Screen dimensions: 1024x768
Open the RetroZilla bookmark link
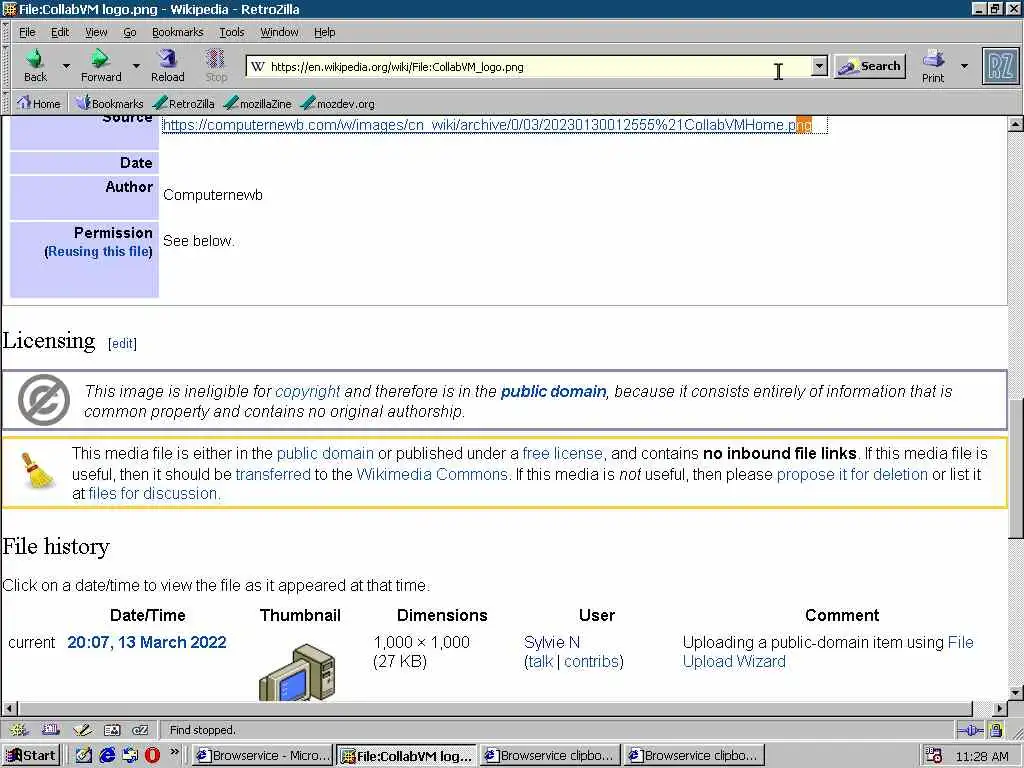click(184, 103)
